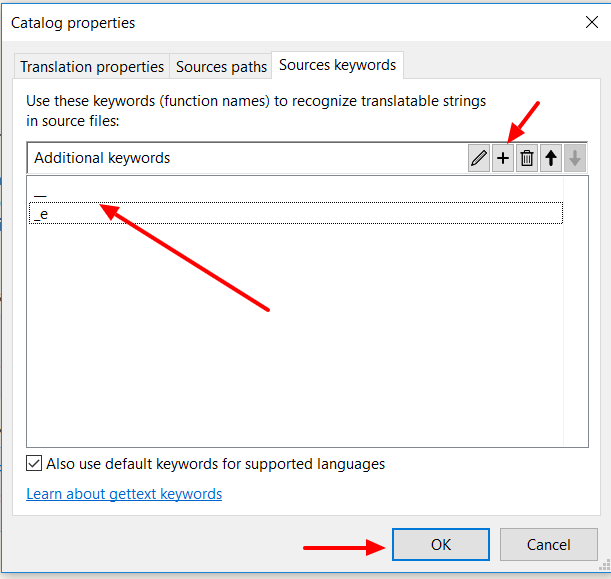Move keyword up with up arrow
The image size is (611, 579).
click(551, 158)
